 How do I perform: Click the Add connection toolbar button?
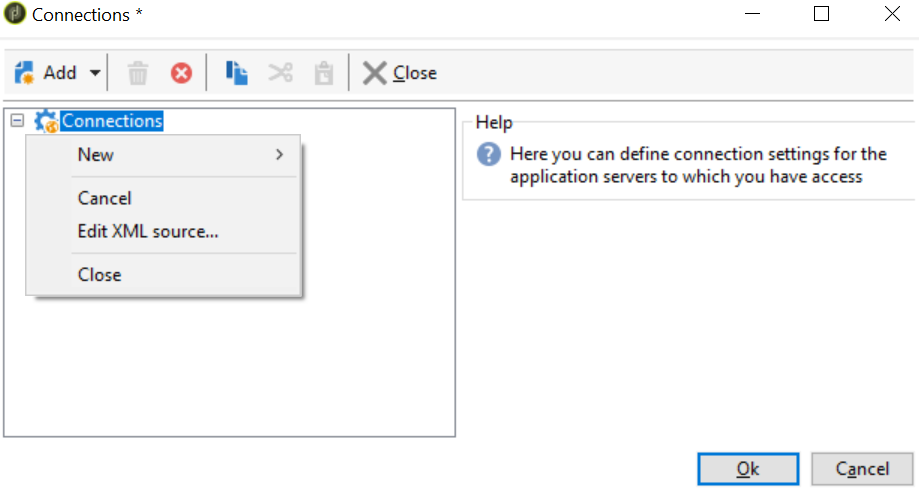[46, 73]
